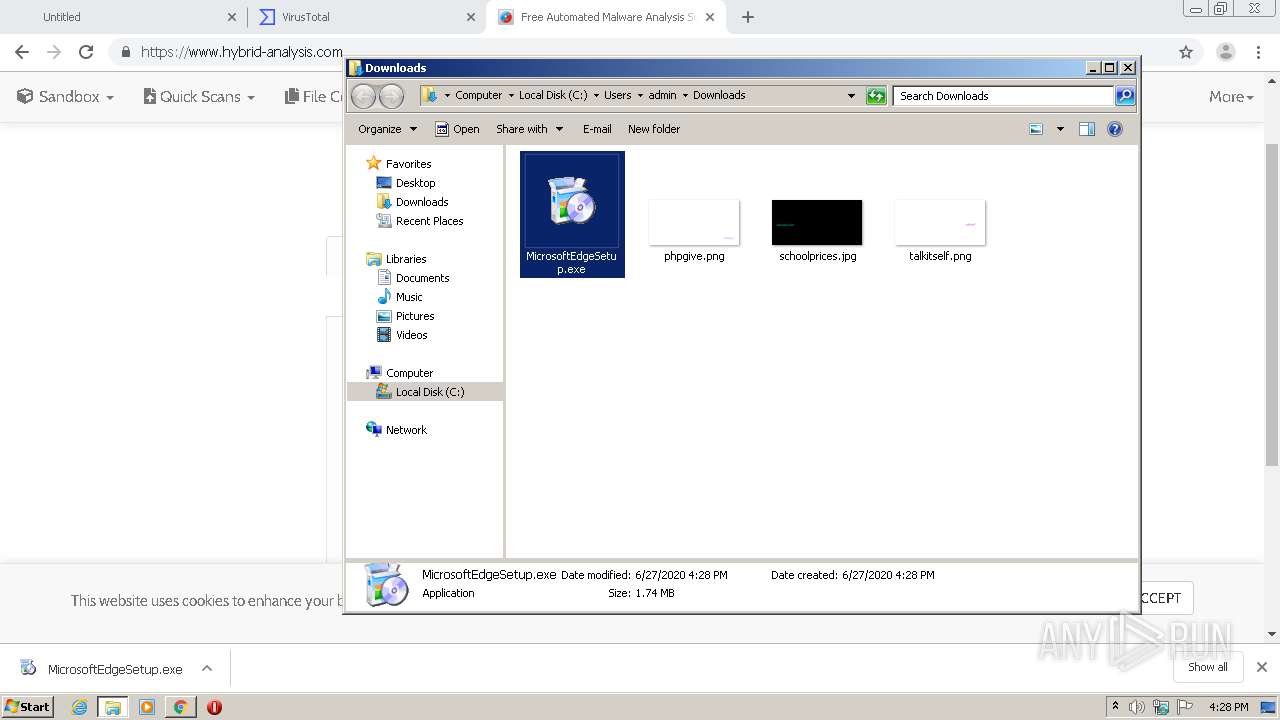Click the Chrome taskbar icon
The width and height of the screenshot is (1280, 720).
180,707
